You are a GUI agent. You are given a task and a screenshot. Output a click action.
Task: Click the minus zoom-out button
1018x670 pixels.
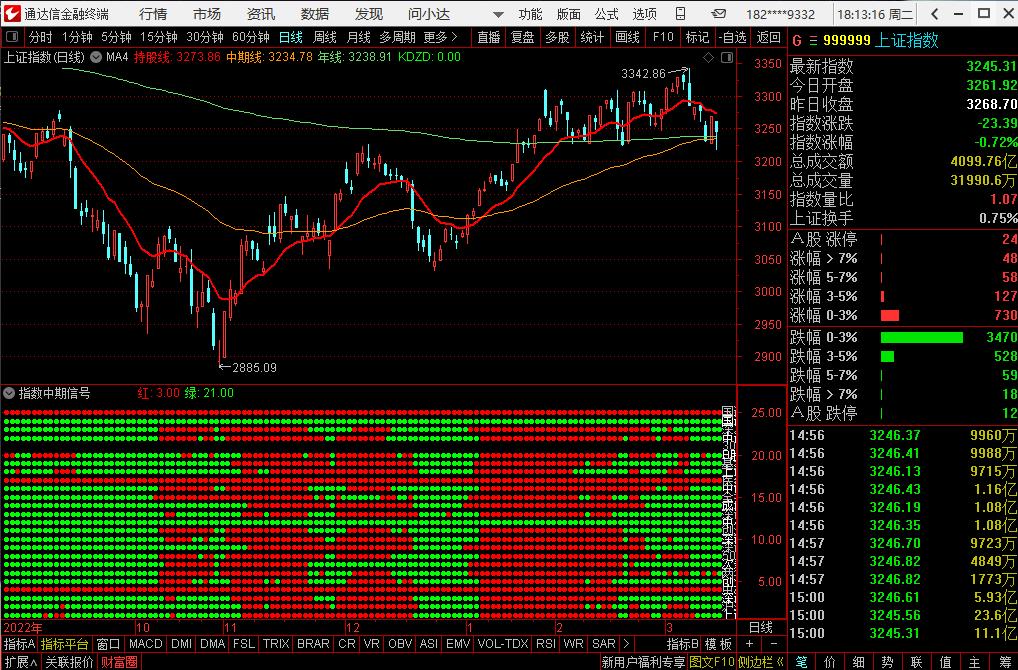point(773,643)
